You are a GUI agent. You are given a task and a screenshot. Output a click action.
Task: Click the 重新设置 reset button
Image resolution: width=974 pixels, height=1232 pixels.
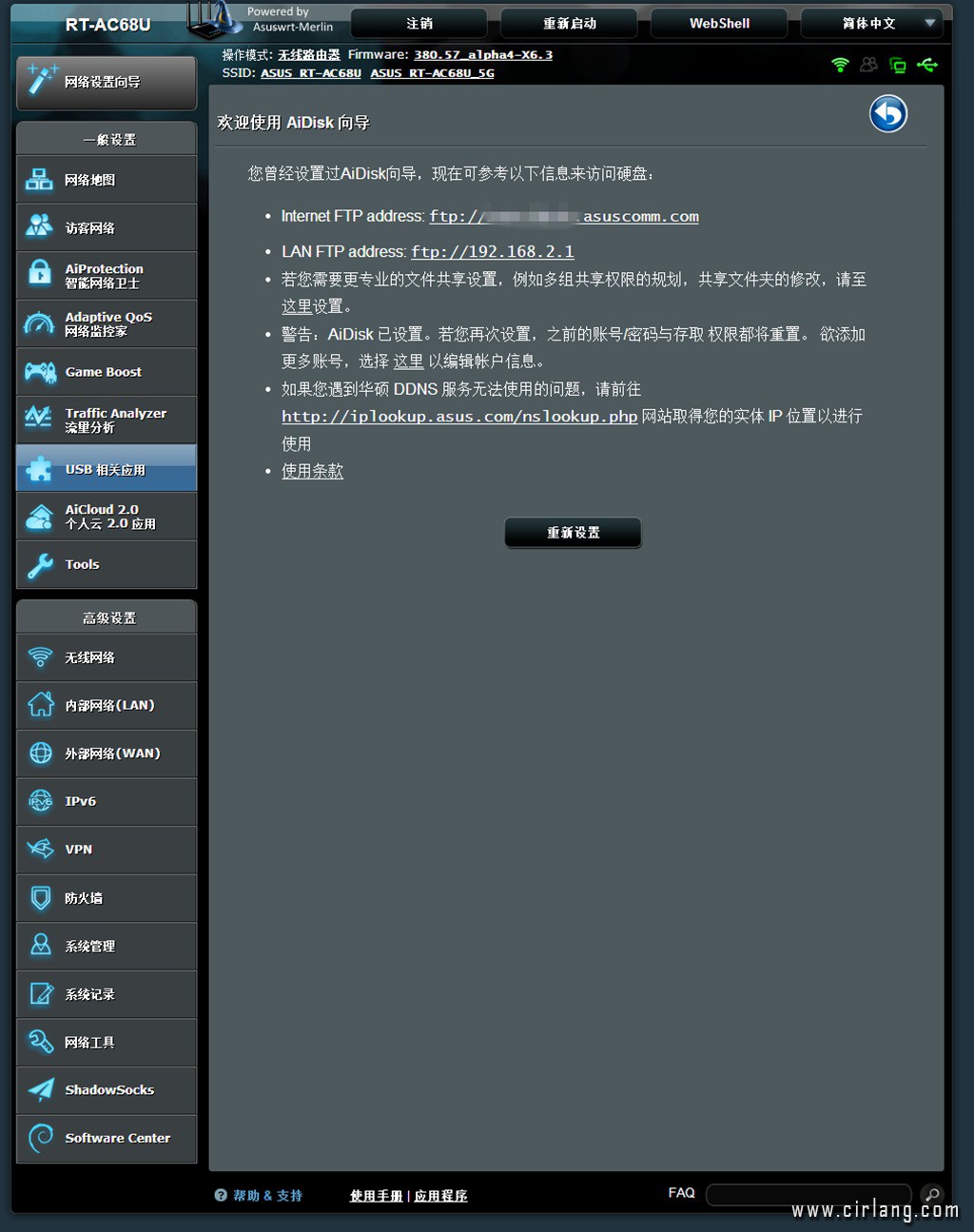coord(573,533)
